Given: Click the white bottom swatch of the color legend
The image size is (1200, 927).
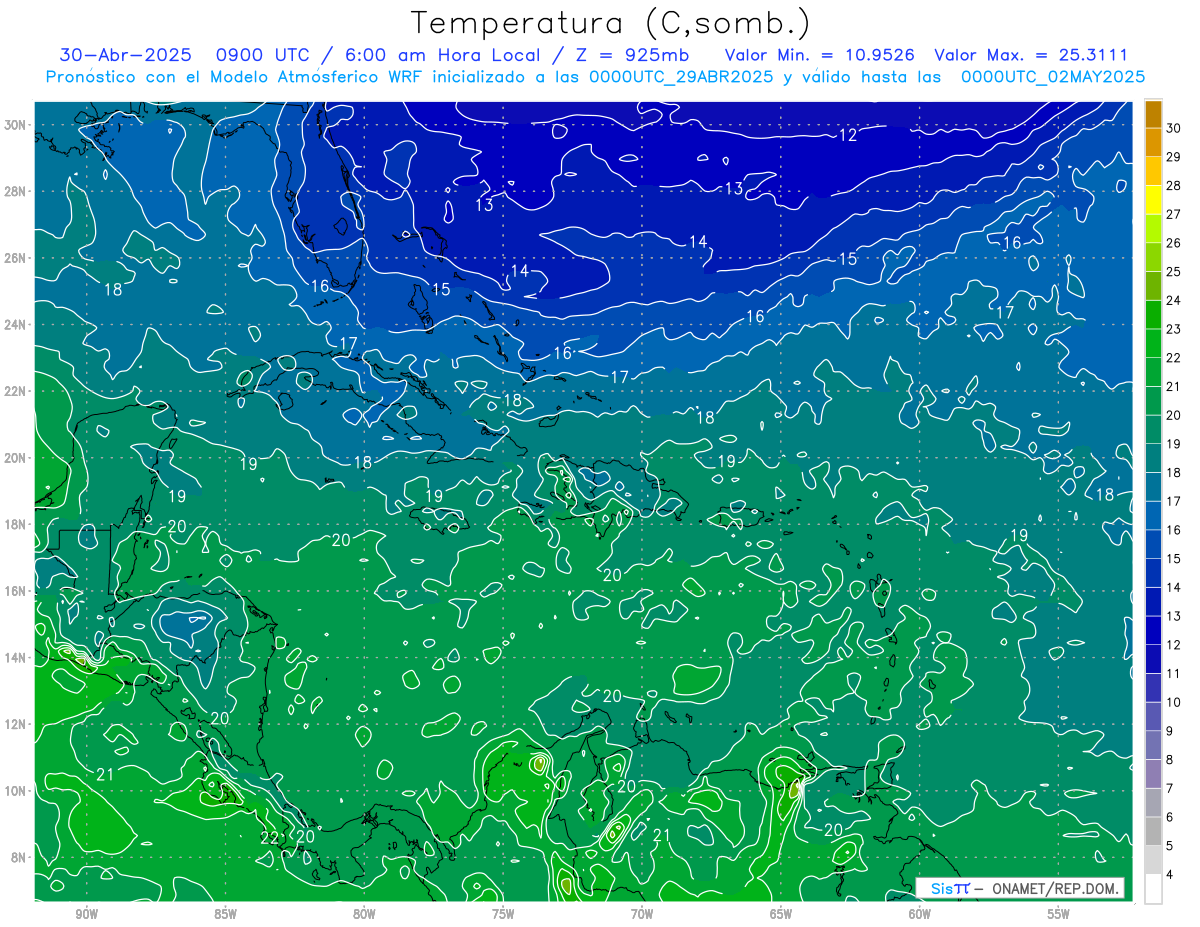Looking at the screenshot, I should click(x=1153, y=889).
